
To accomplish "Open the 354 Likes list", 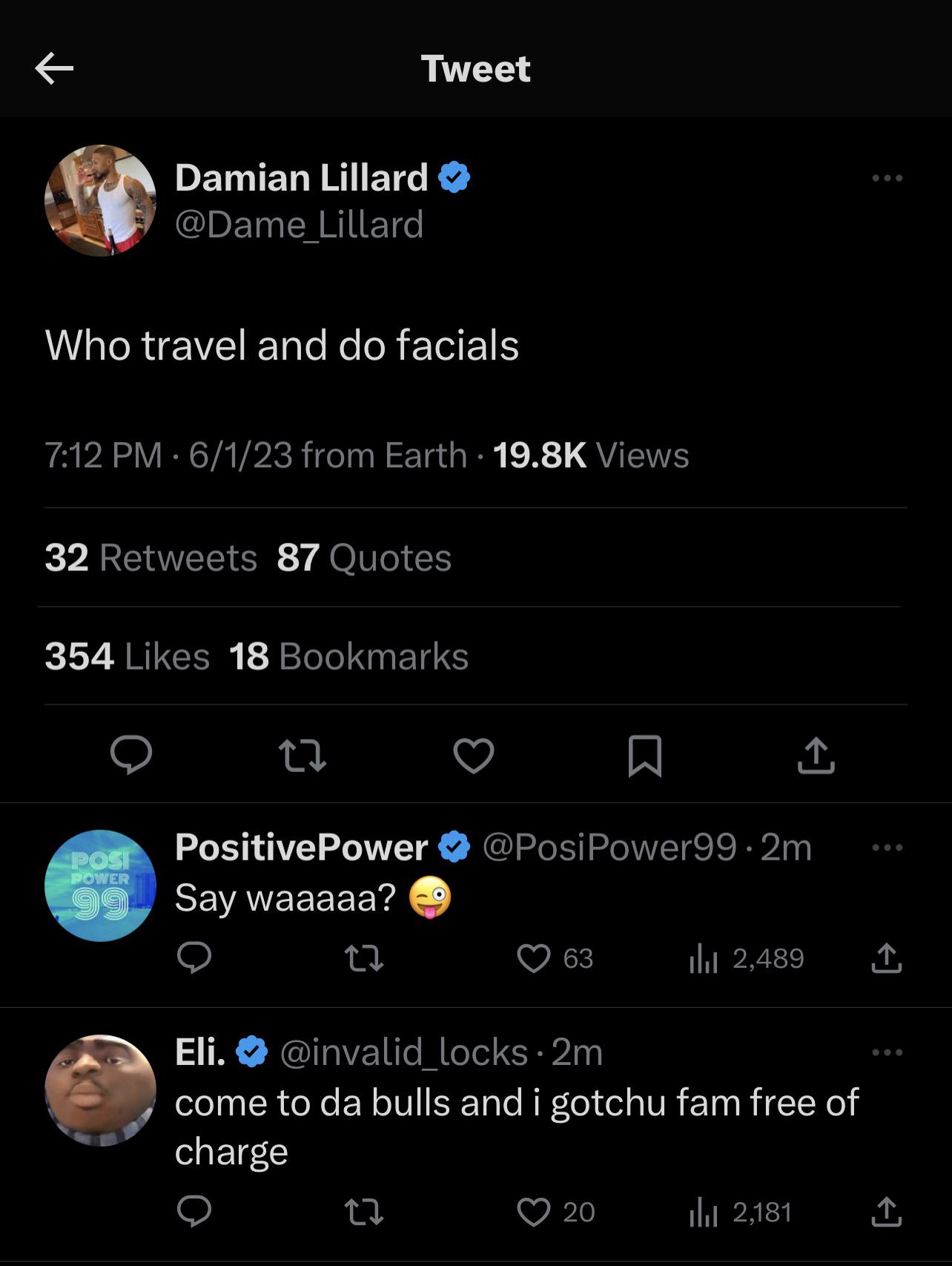I will [x=127, y=656].
